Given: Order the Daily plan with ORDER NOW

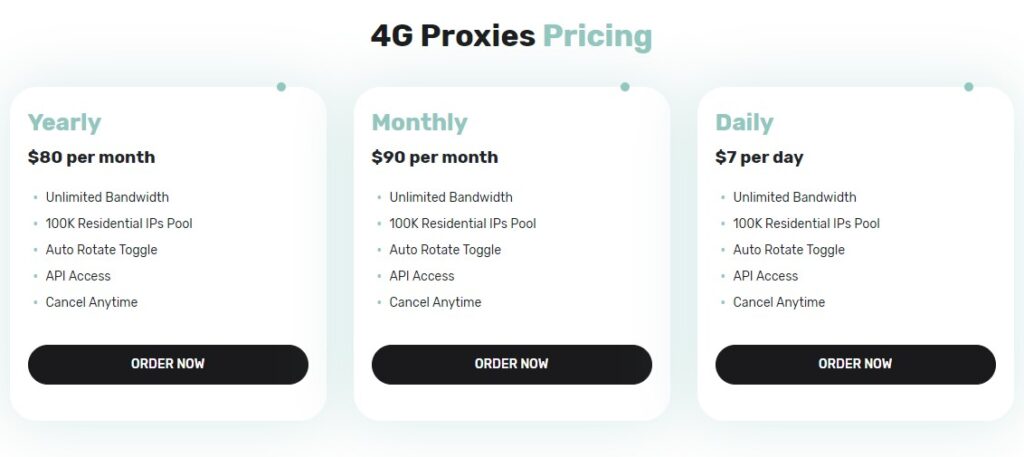Looking at the screenshot, I should 855,364.
